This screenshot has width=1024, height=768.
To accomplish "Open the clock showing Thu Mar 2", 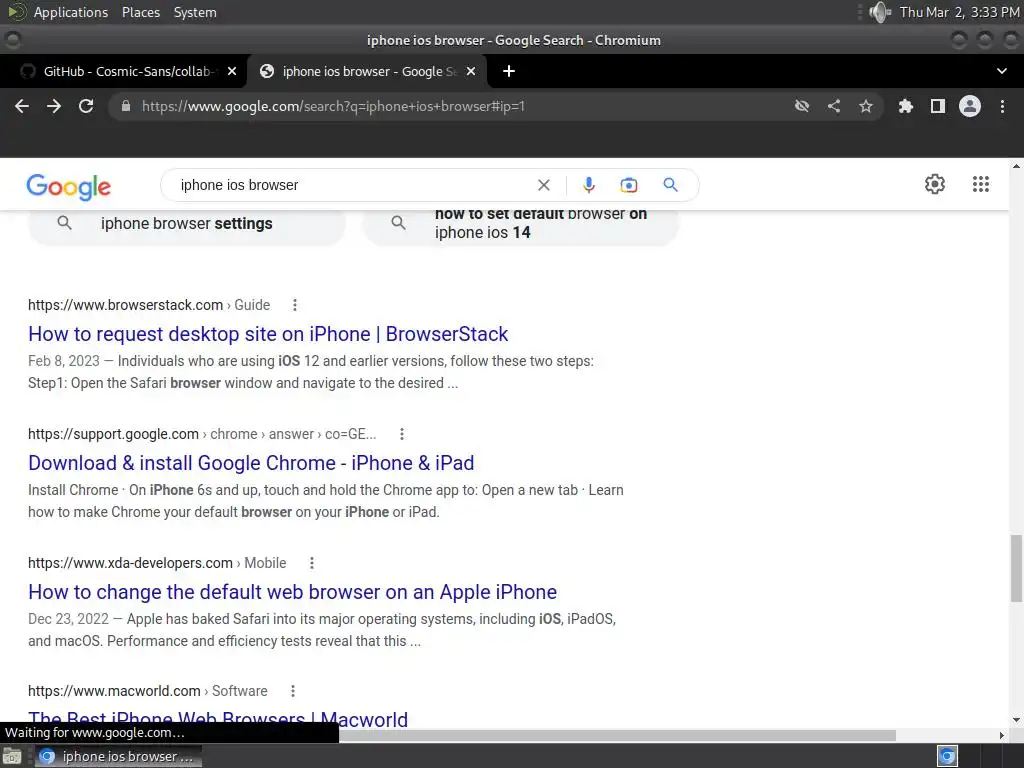I will 959,12.
